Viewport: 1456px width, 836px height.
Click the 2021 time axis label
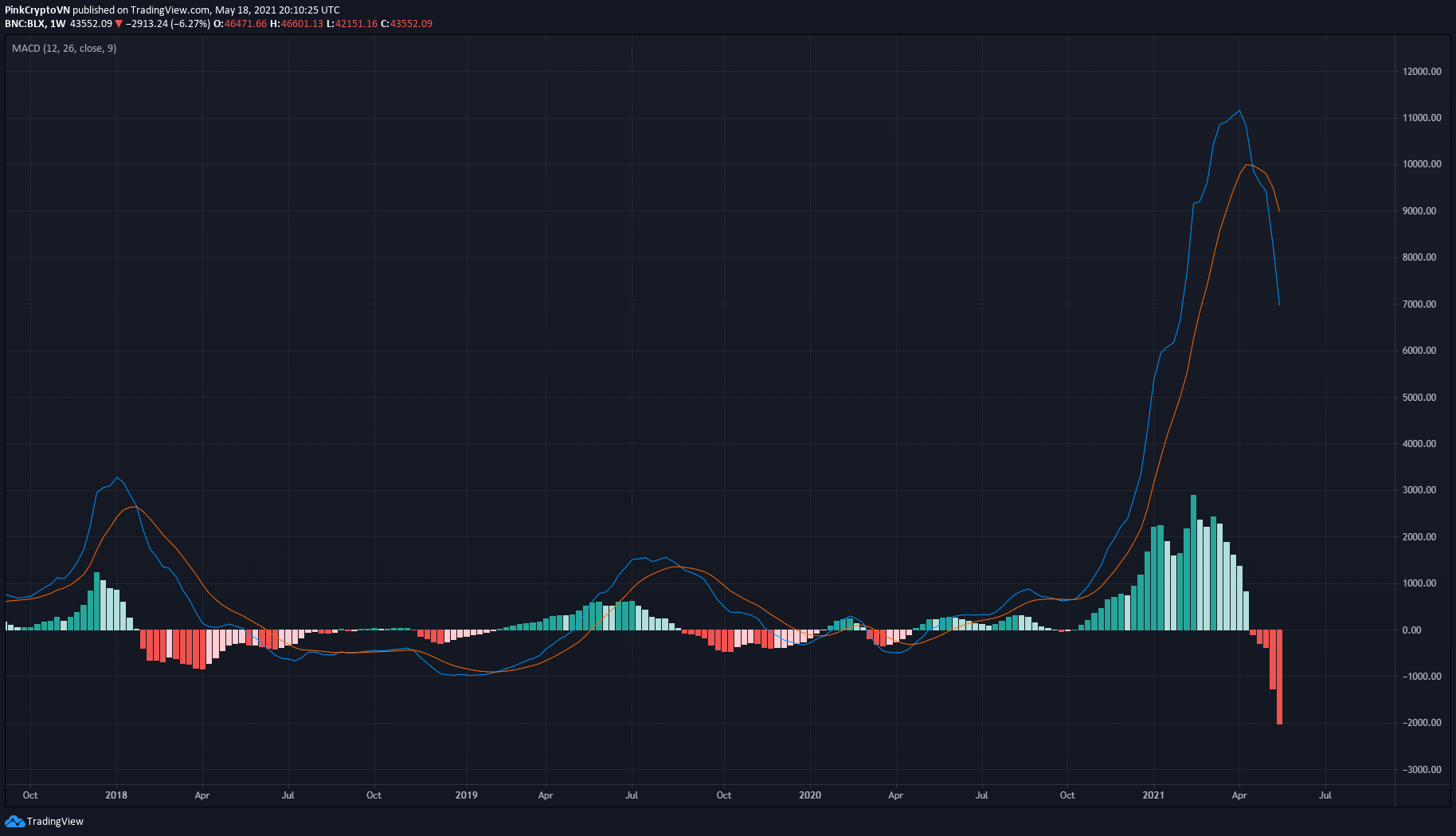tap(1153, 795)
